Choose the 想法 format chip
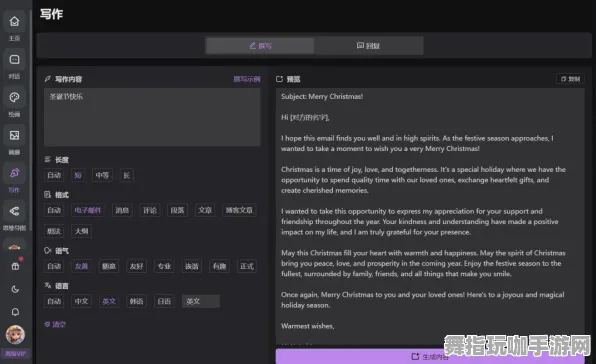This screenshot has width=596, height=364. pyautogui.click(x=54, y=231)
